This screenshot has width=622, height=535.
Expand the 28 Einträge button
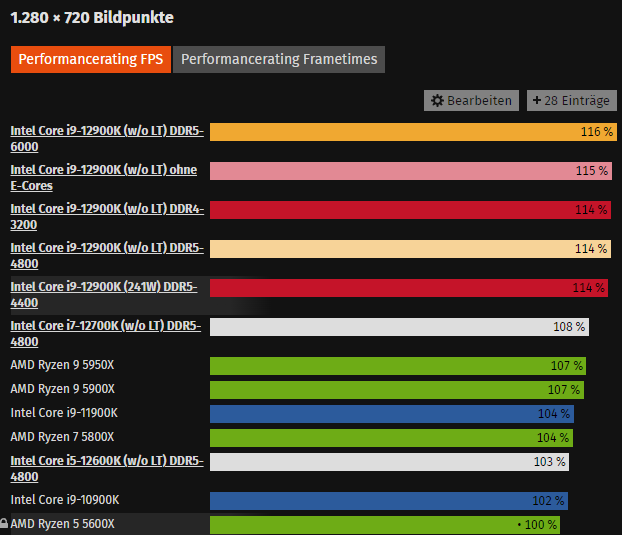pyautogui.click(x=572, y=100)
